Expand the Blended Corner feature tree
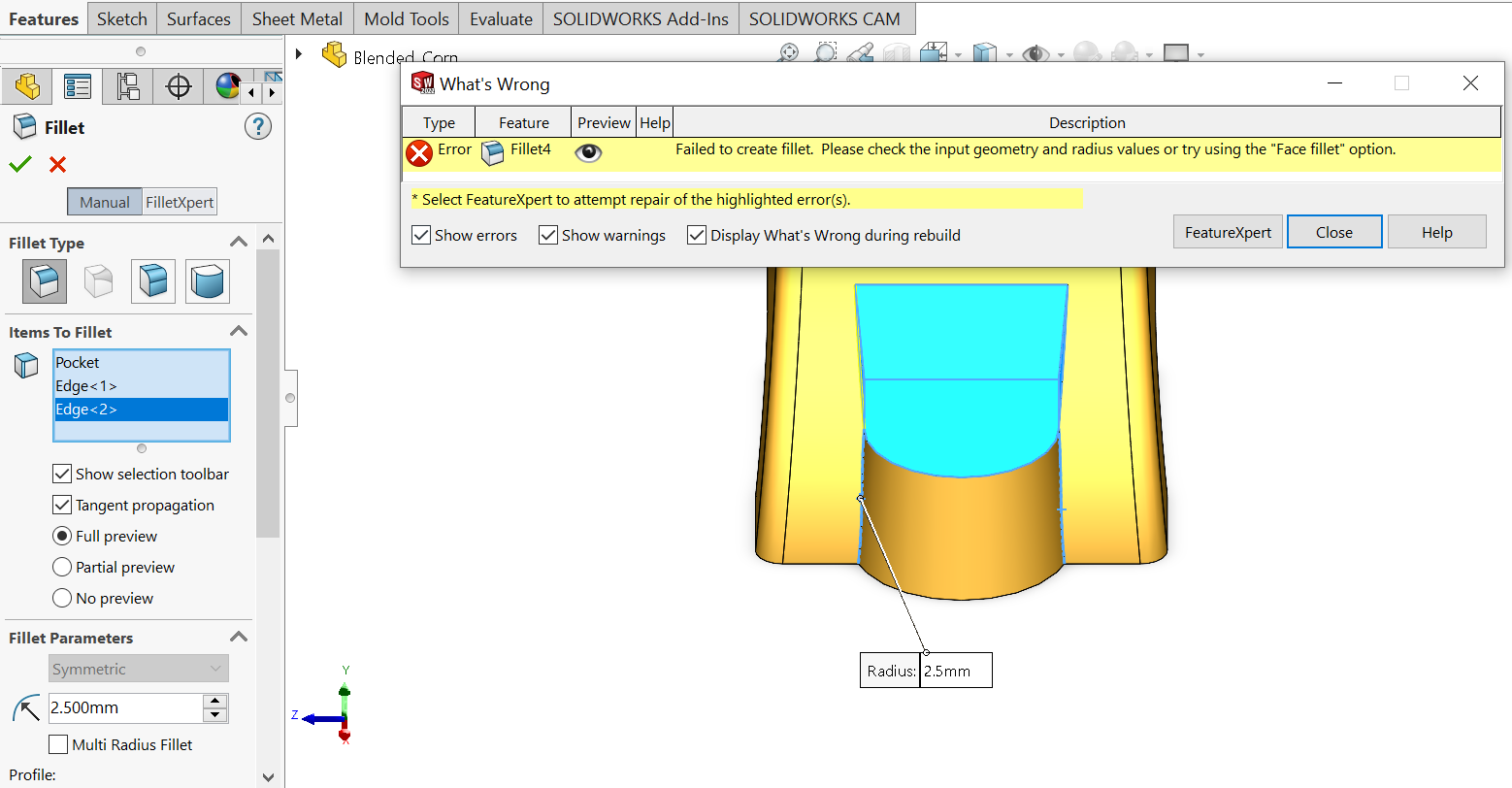Screen dimensions: 1512x788 299,53
